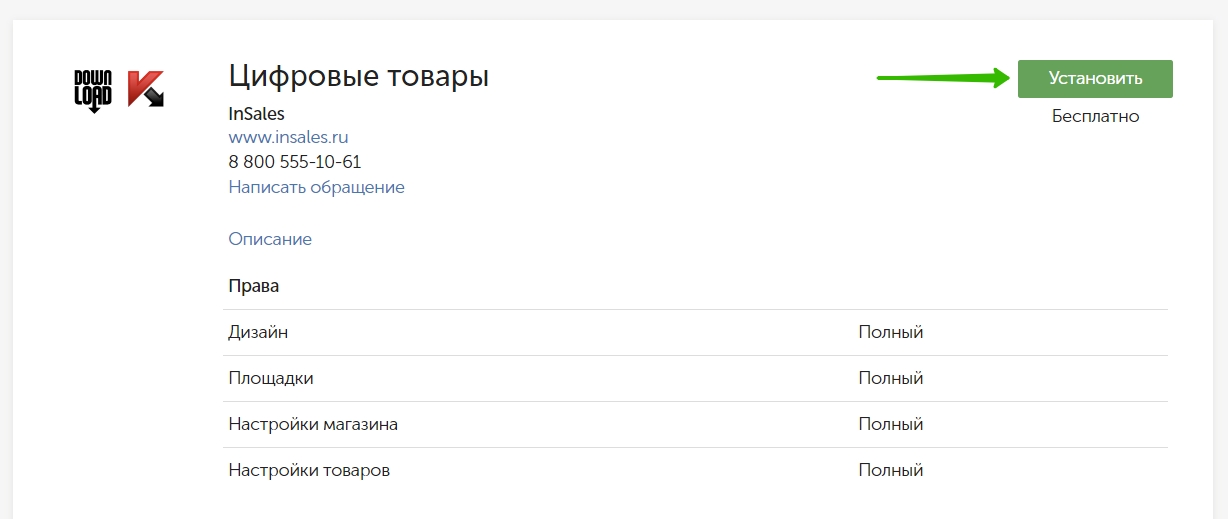This screenshot has width=1228, height=519.
Task: Click Полный value beside Настройки товаров
Action: 890,470
